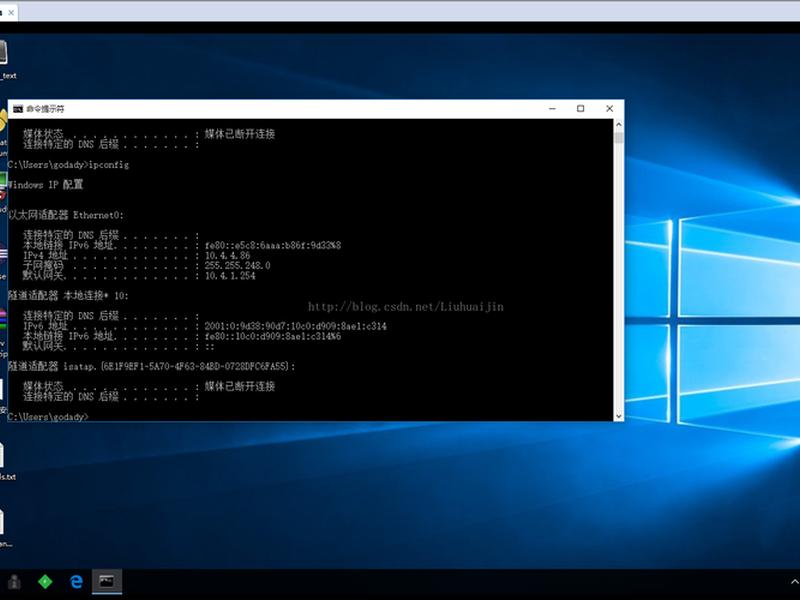
Task: Click the '隧道适配器 本地连接* 10:' line
Action: click(68, 295)
